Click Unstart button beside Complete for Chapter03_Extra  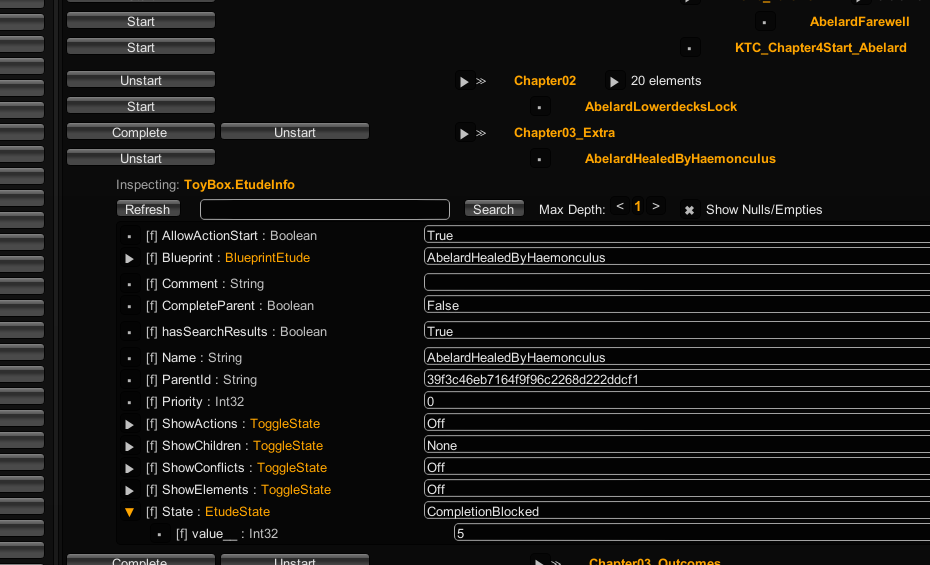295,132
